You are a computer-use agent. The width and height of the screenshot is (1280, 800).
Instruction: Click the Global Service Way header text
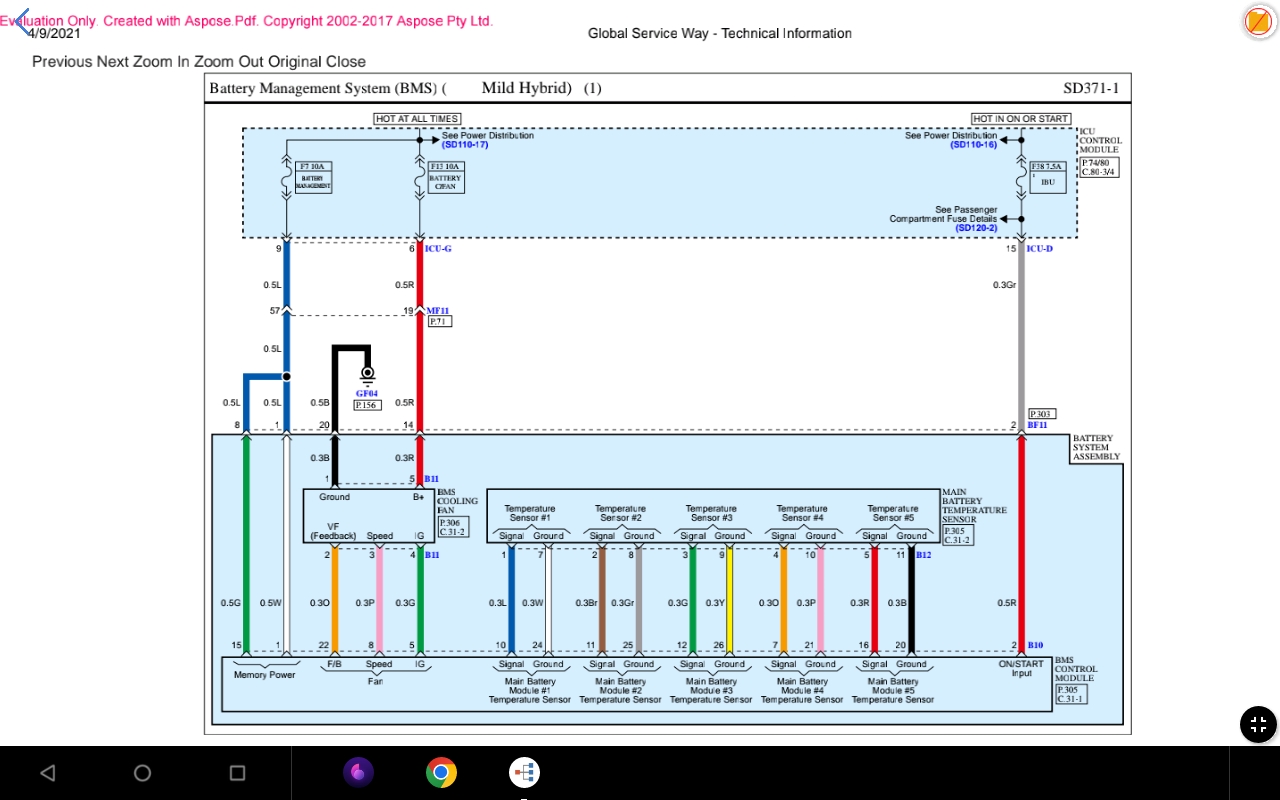tap(720, 33)
